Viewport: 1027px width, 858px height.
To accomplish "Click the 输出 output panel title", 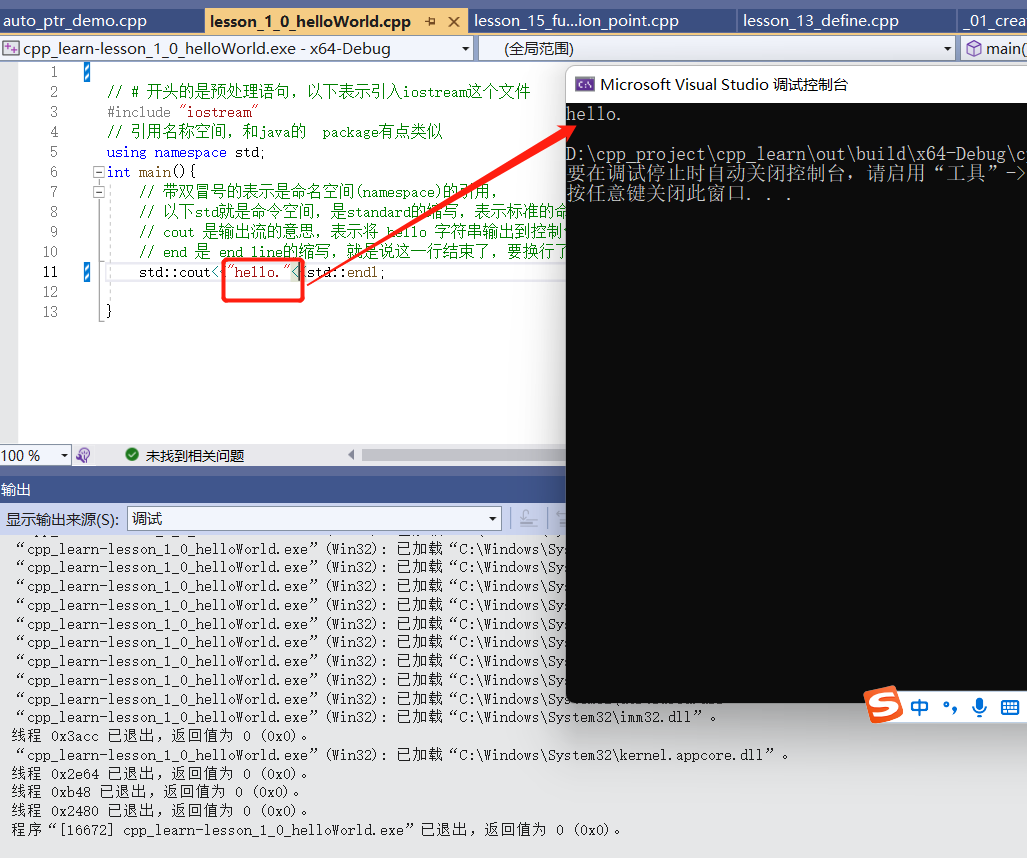I will pos(16,490).
